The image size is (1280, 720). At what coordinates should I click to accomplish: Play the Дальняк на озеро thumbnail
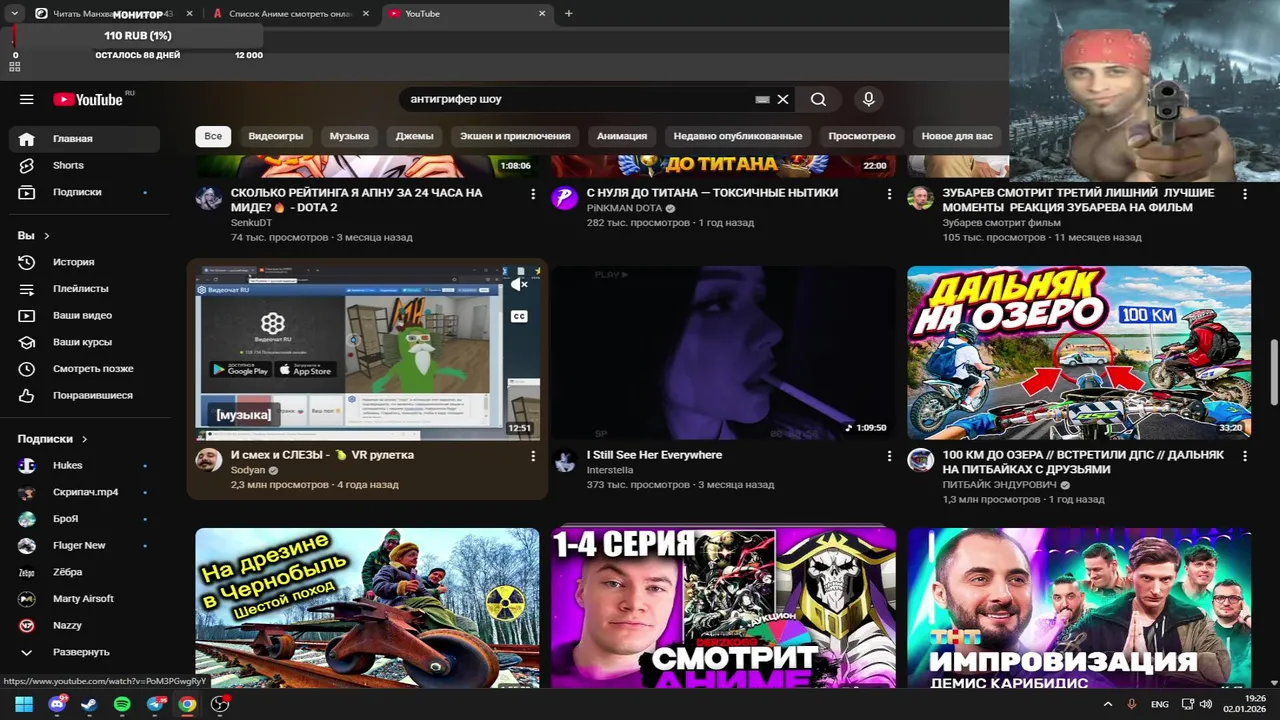(x=1079, y=352)
